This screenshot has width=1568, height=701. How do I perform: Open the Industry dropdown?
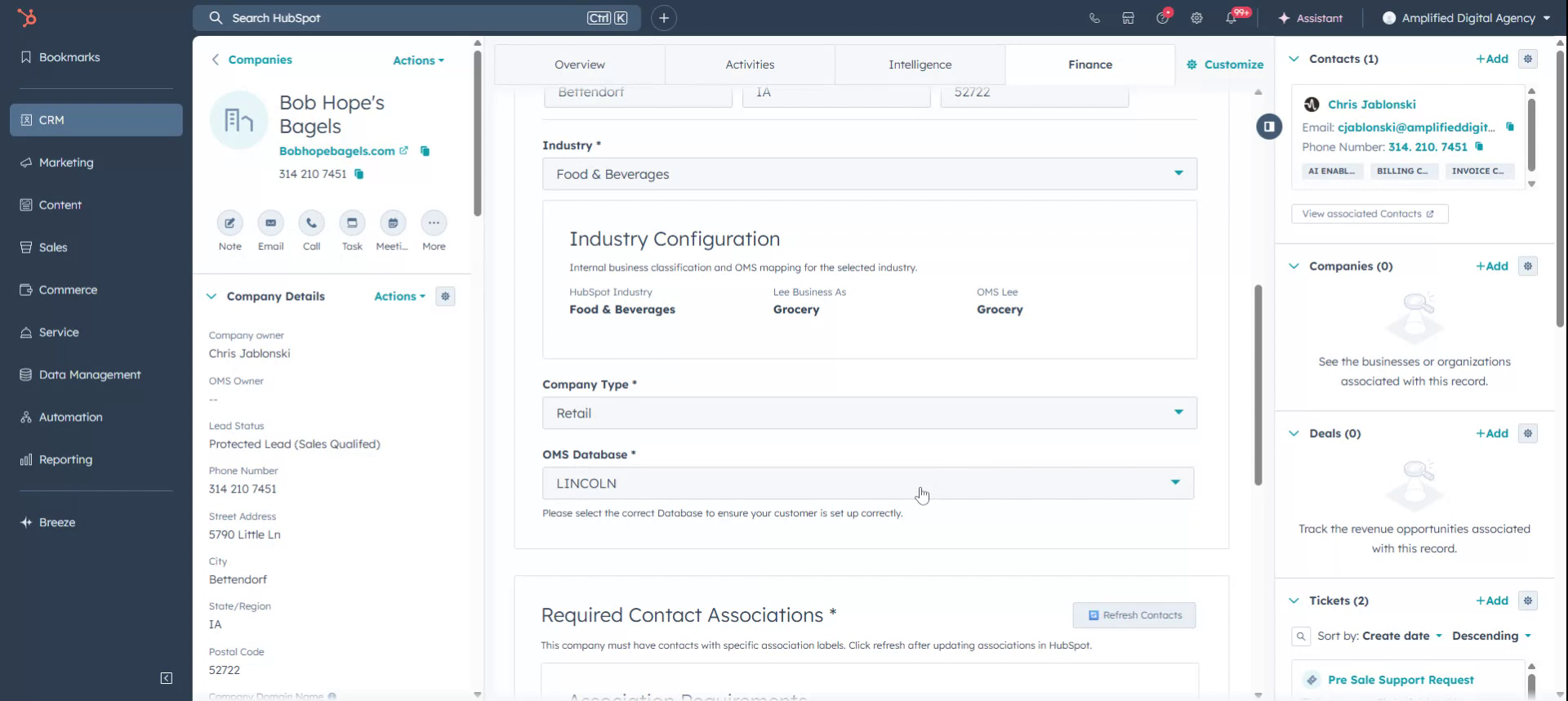click(869, 174)
